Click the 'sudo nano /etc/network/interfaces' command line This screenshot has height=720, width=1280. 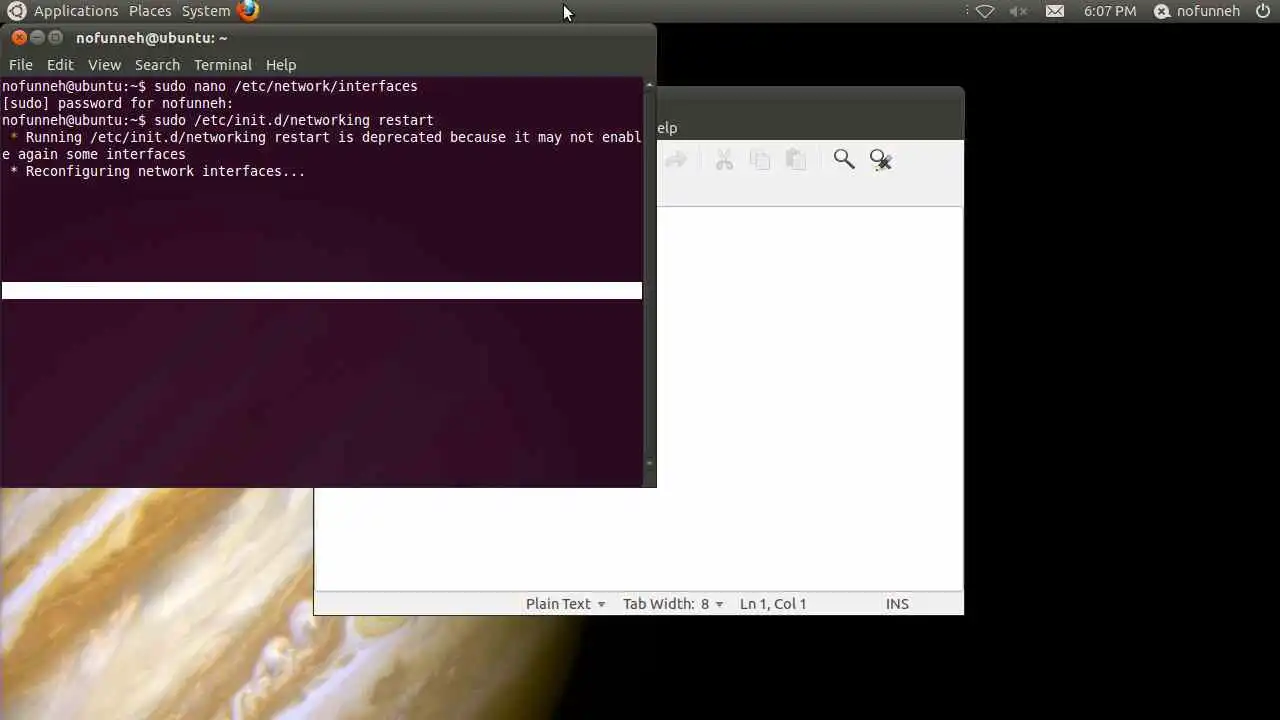point(286,86)
